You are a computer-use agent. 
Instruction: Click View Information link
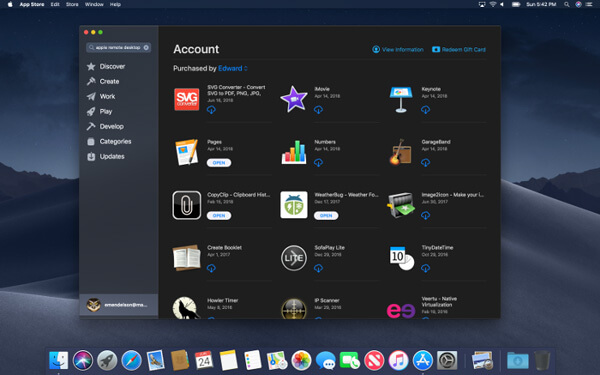click(x=398, y=49)
